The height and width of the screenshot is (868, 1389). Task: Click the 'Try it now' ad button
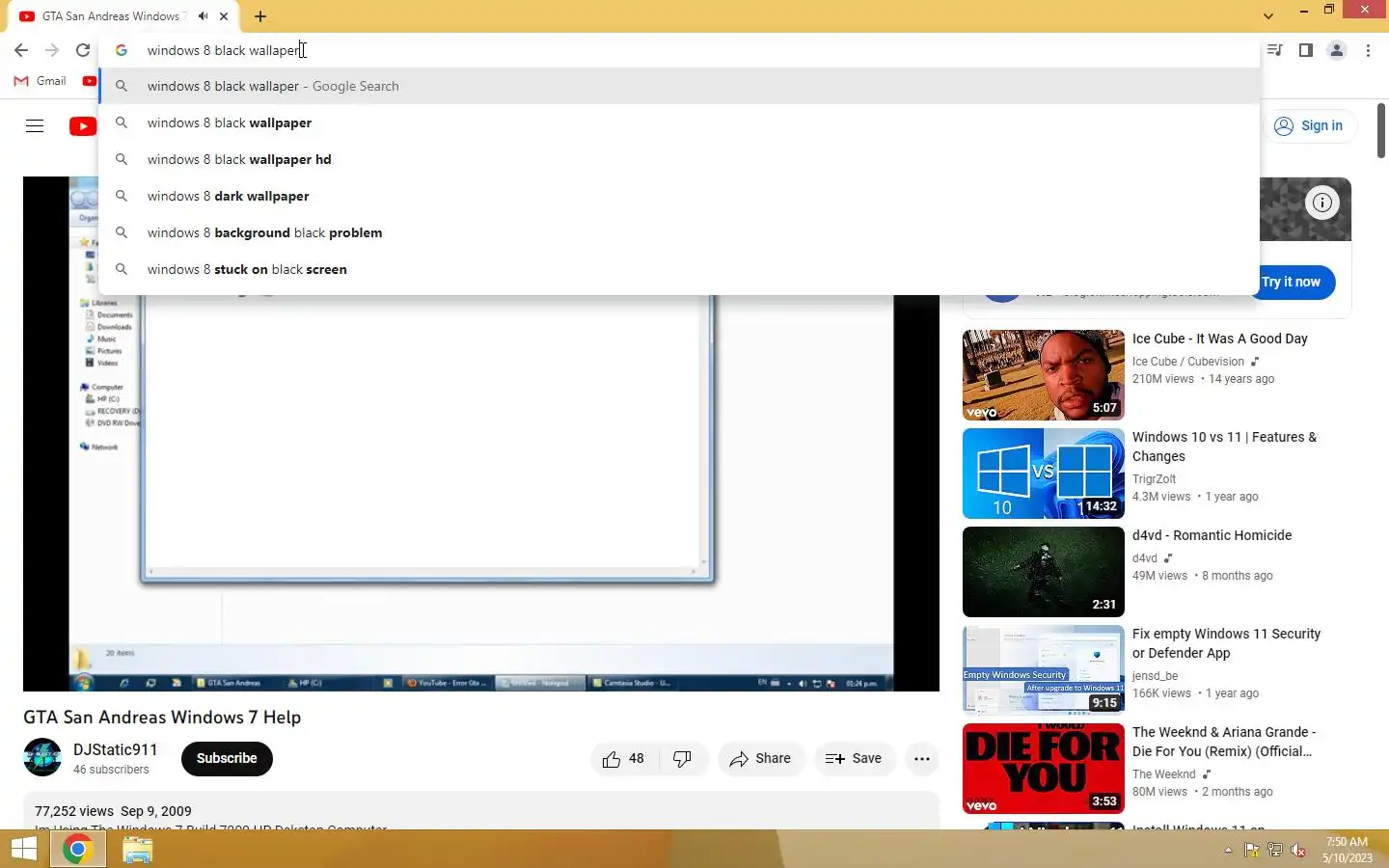click(x=1292, y=282)
